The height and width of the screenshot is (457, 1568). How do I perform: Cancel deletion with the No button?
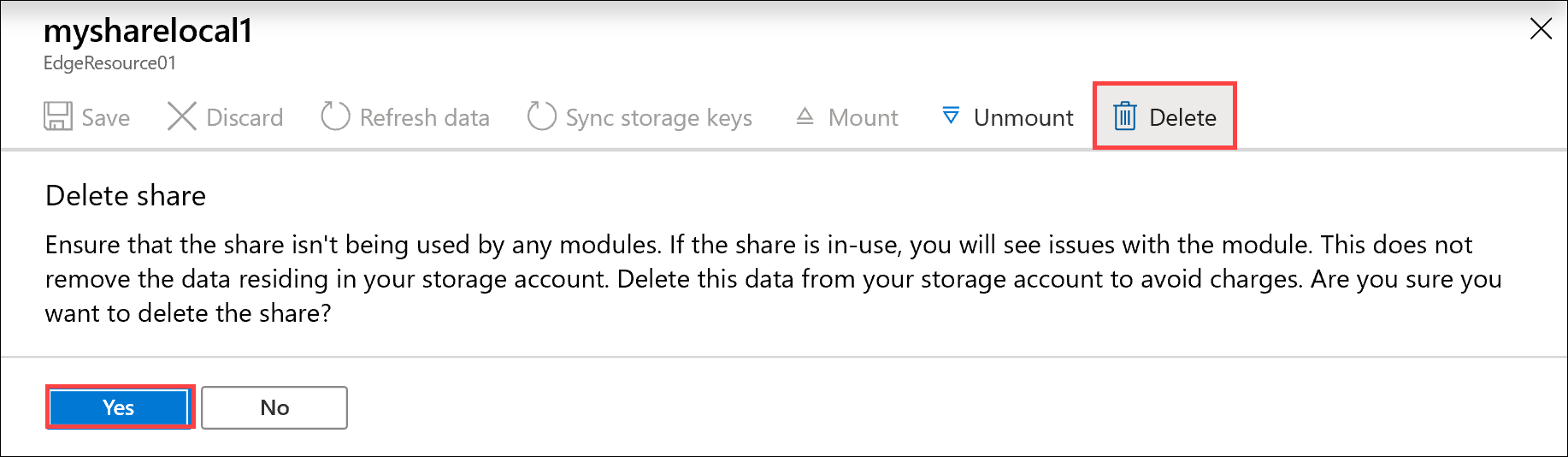[274, 407]
